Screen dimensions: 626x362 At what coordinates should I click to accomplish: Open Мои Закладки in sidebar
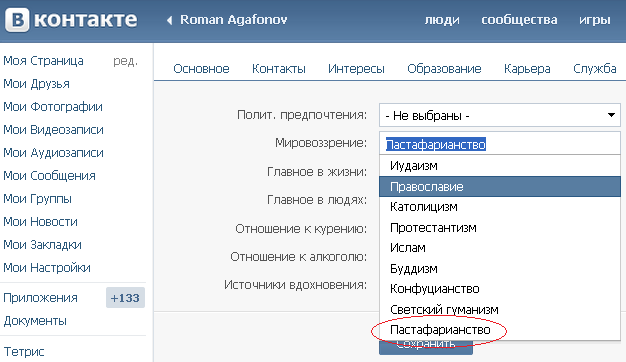(42, 245)
